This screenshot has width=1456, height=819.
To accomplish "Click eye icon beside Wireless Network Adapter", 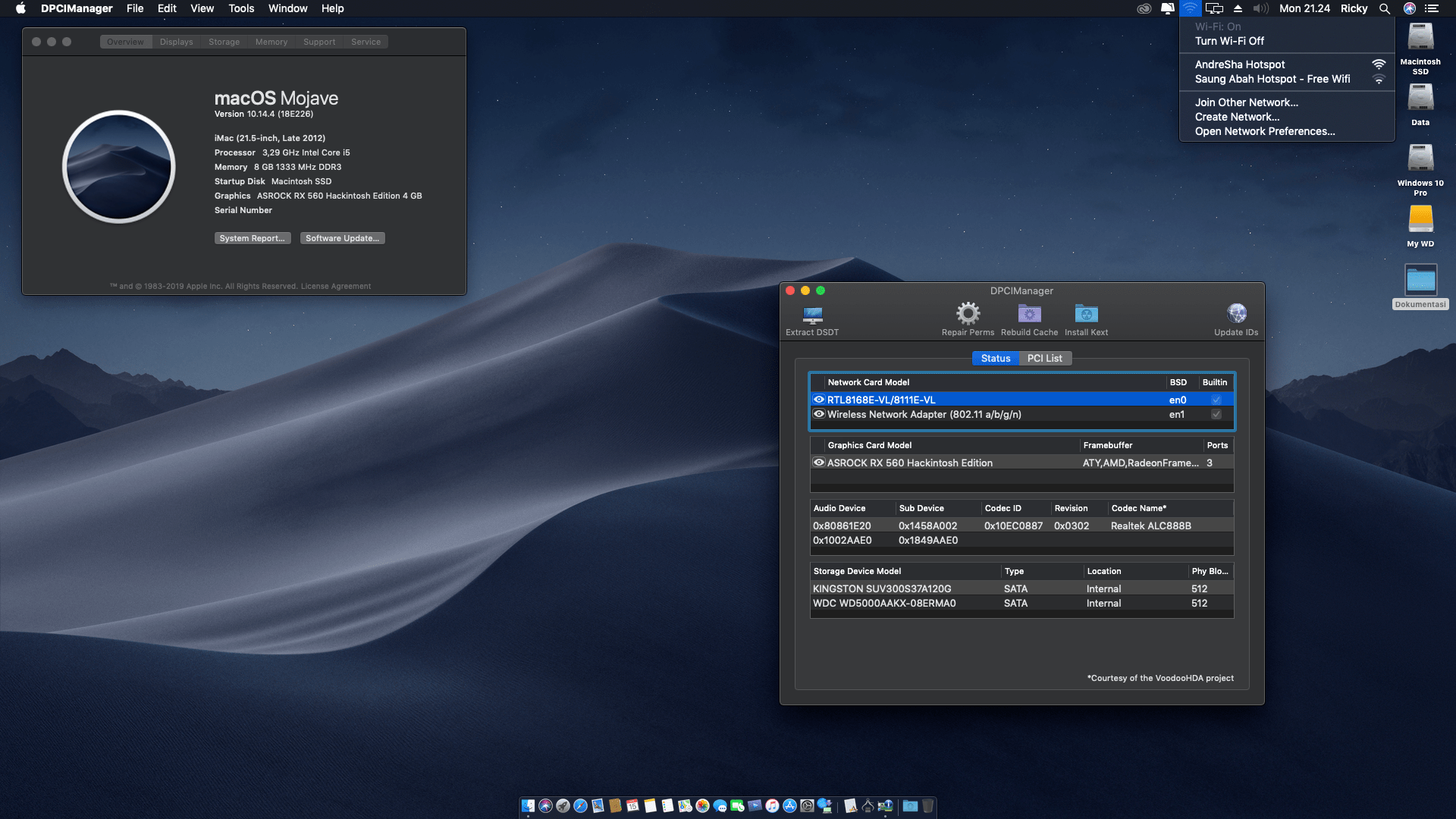I will (819, 414).
